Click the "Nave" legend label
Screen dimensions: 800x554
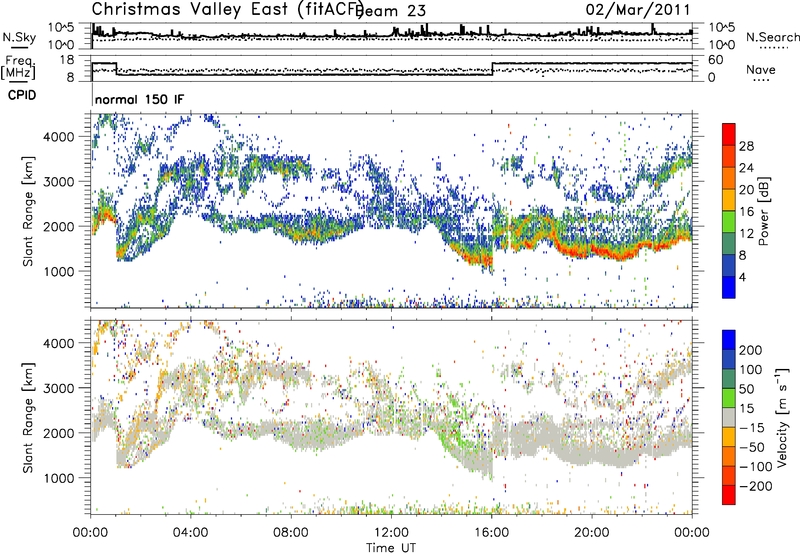[x=761, y=69]
